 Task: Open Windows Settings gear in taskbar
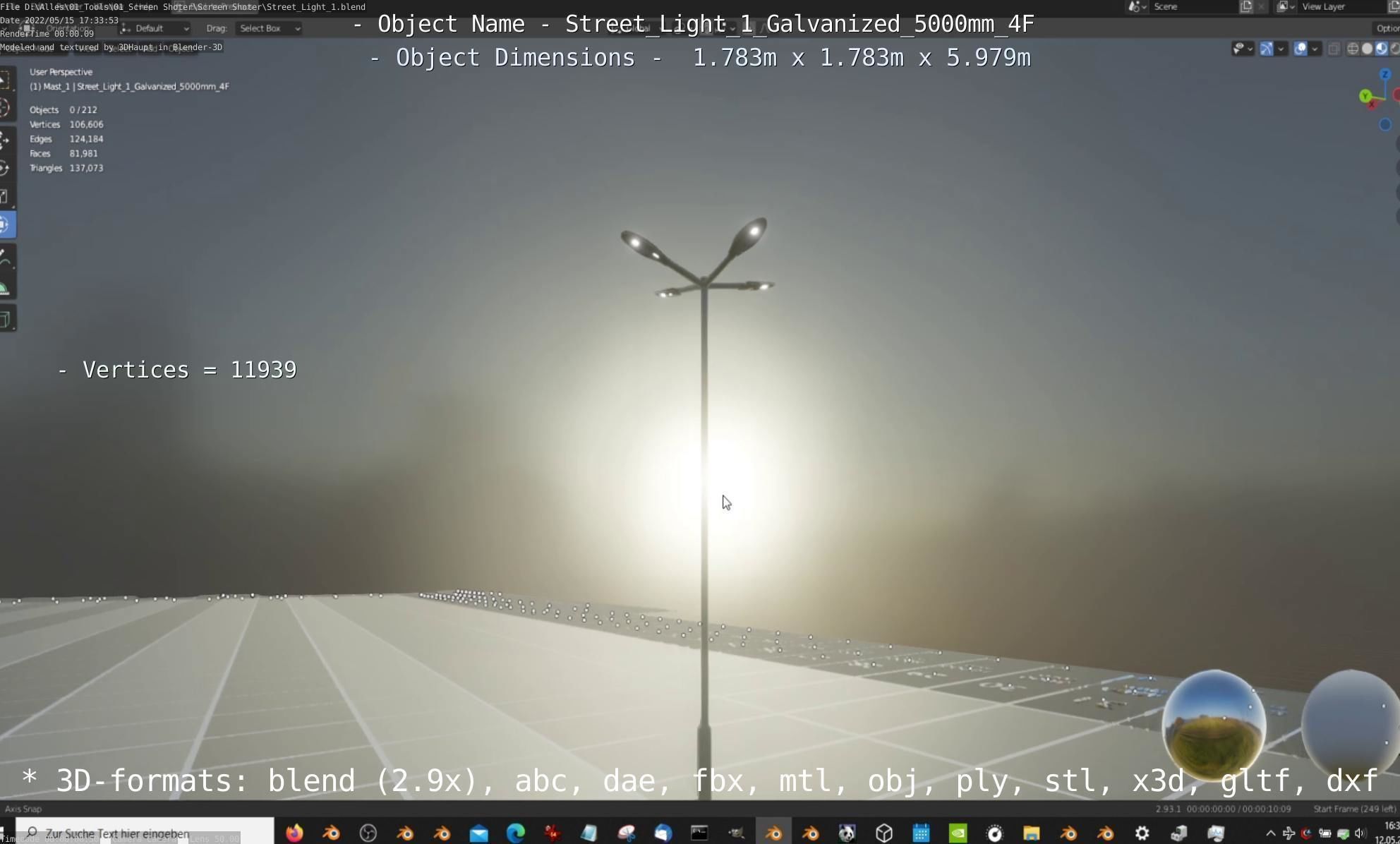(1142, 833)
